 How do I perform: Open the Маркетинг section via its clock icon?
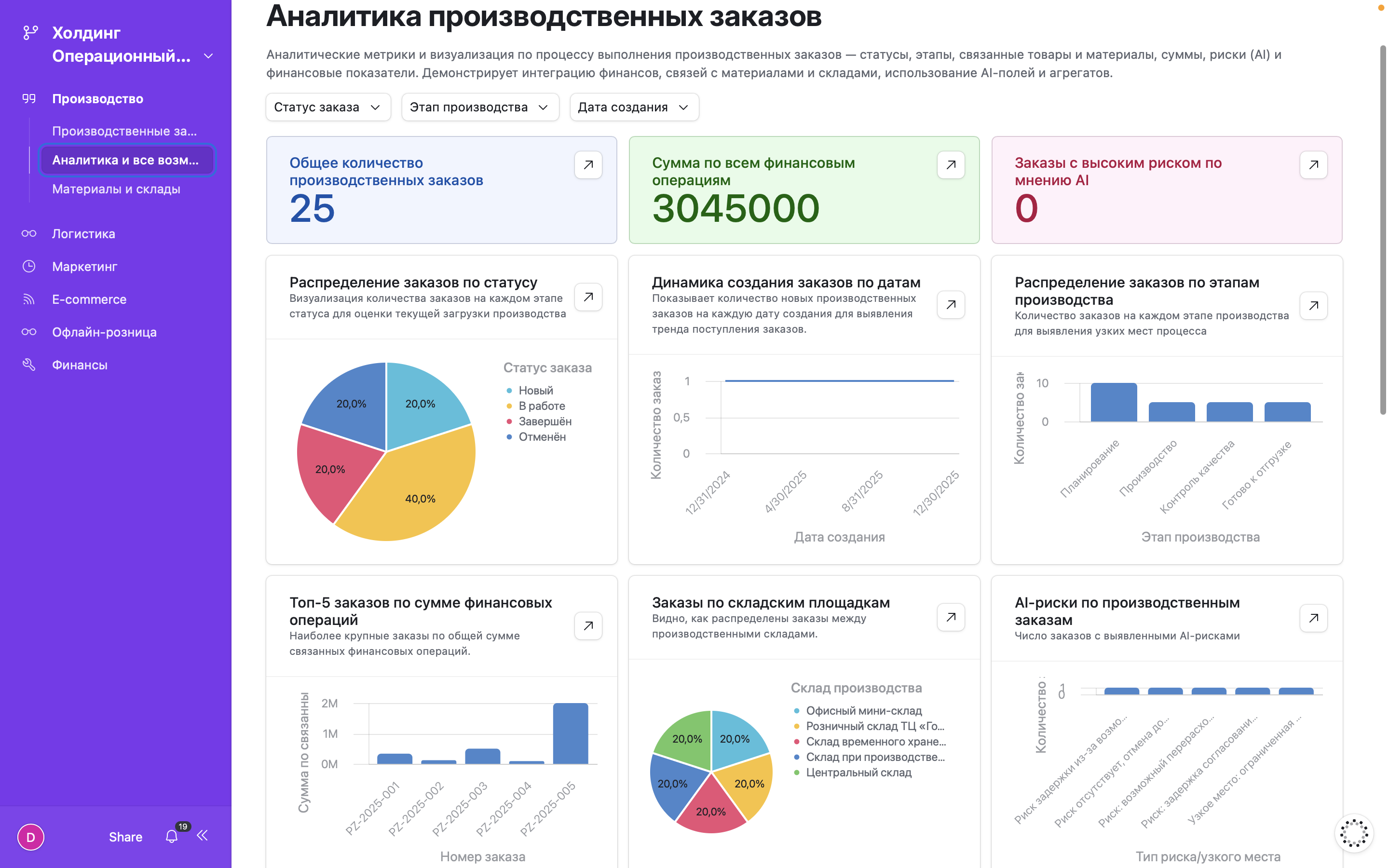29,266
